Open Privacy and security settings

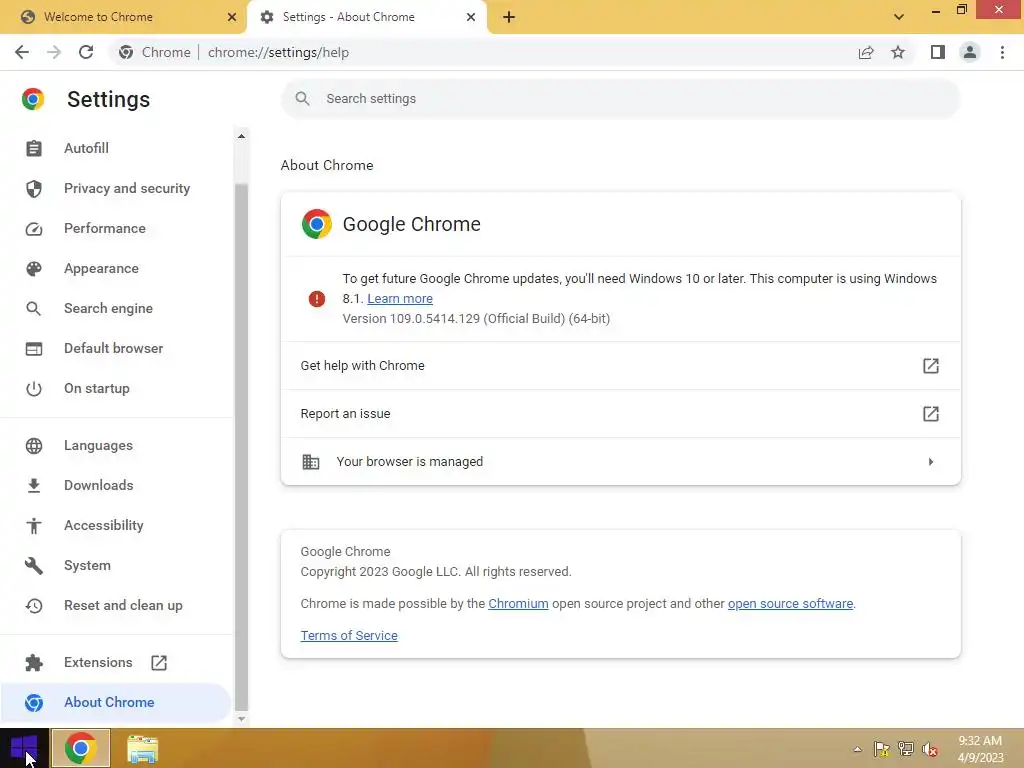coord(116,189)
